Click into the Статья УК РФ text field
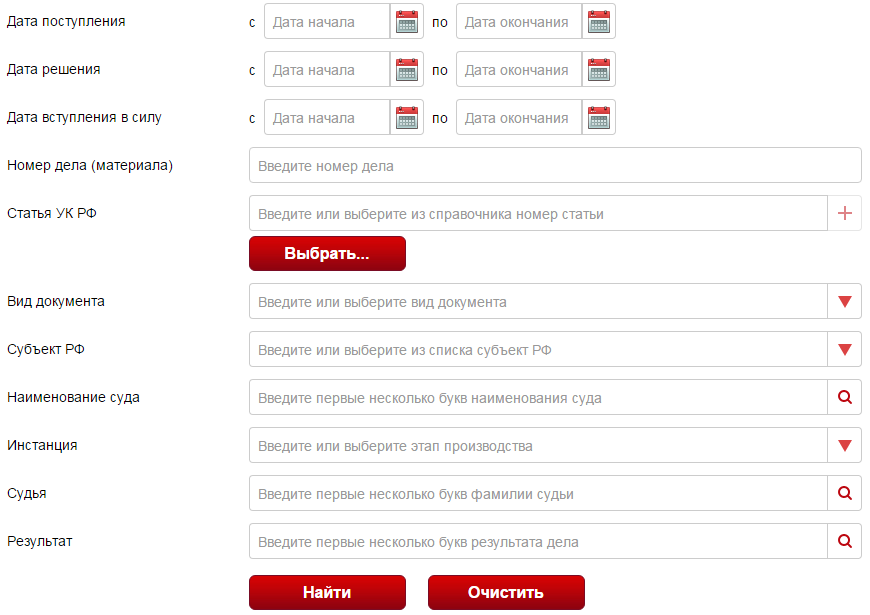 point(538,214)
